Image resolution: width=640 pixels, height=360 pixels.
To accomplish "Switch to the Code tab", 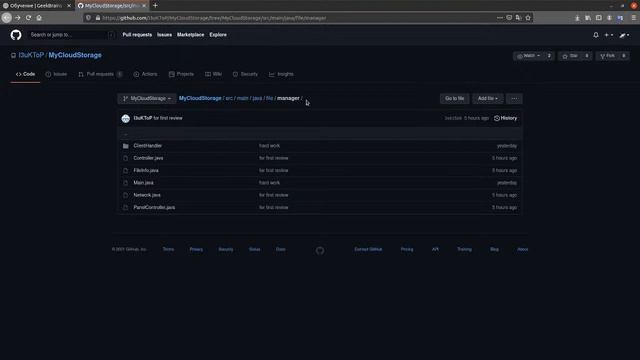I will pyautogui.click(x=25, y=74).
